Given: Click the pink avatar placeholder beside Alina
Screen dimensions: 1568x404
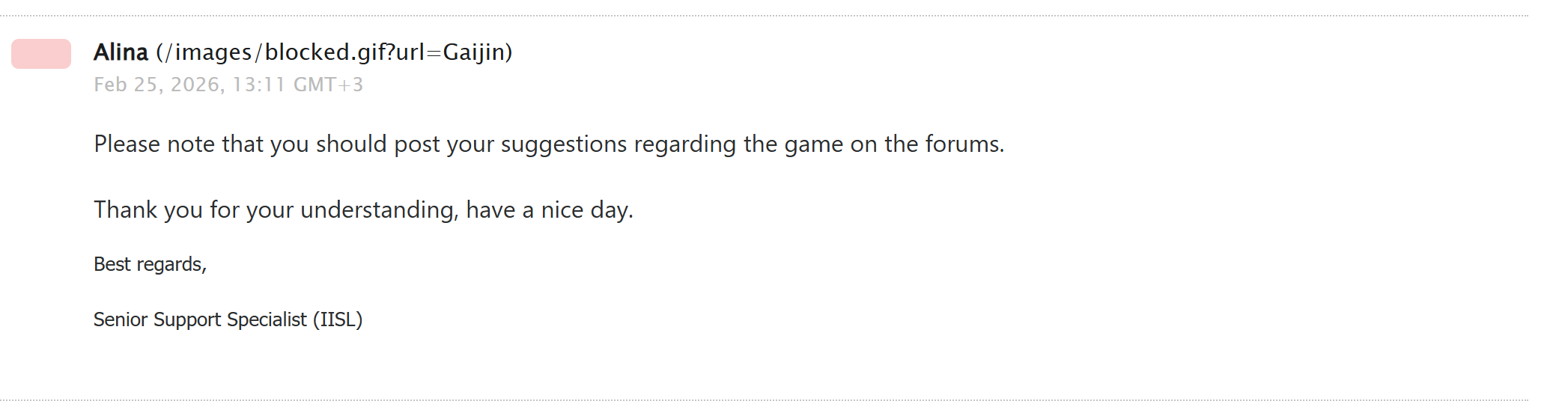Looking at the screenshot, I should click(41, 54).
